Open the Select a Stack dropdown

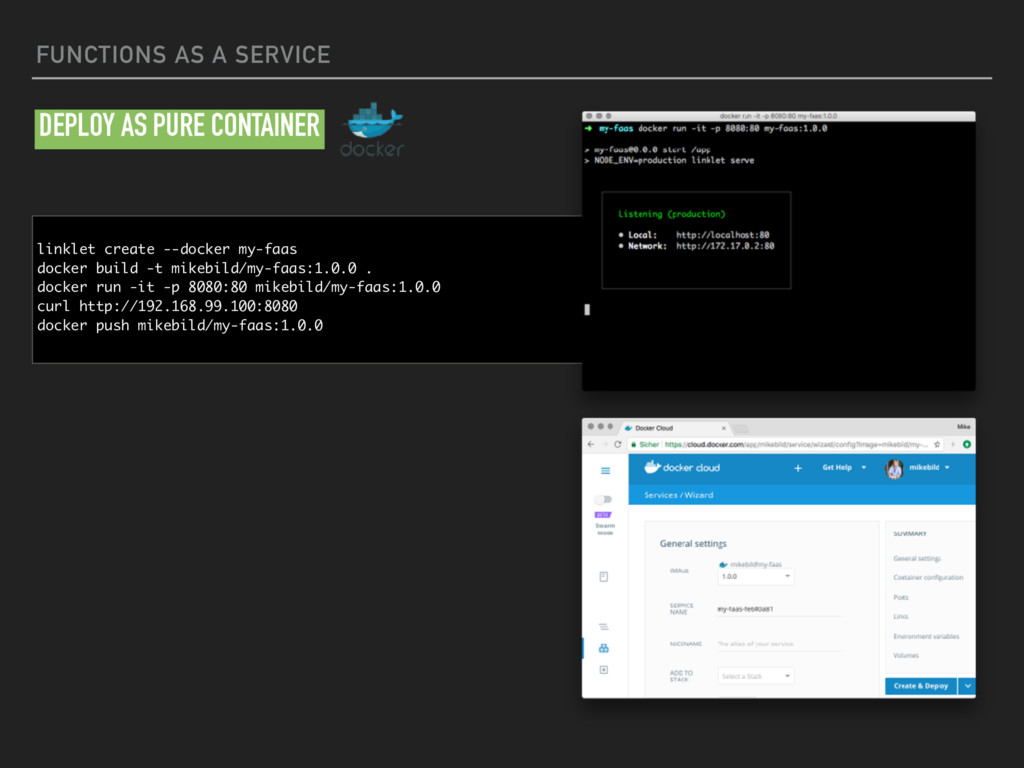pyautogui.click(x=756, y=677)
